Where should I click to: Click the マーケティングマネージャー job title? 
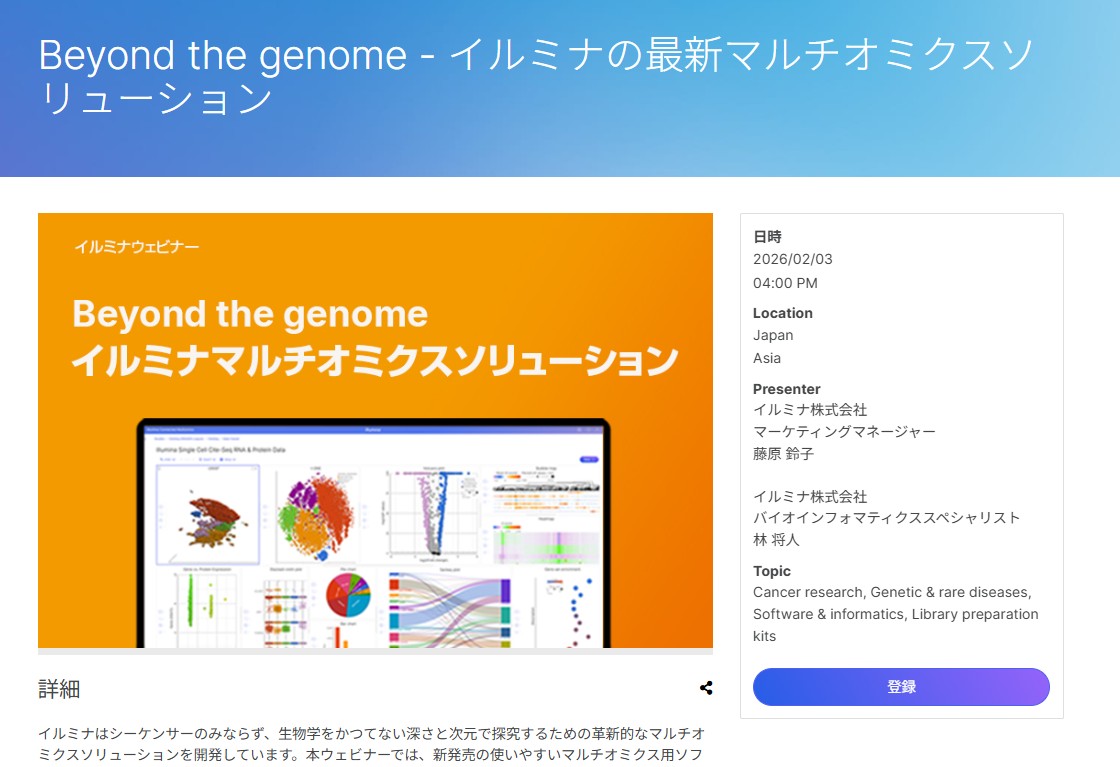click(x=844, y=432)
